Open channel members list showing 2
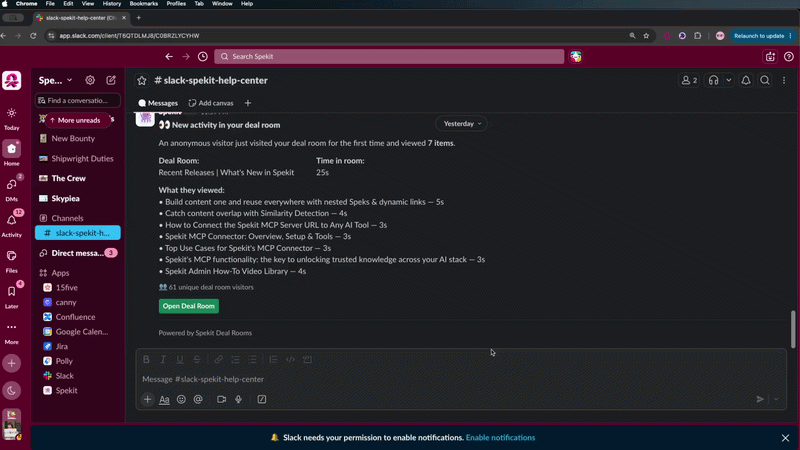The width and height of the screenshot is (800, 450). 689,81
